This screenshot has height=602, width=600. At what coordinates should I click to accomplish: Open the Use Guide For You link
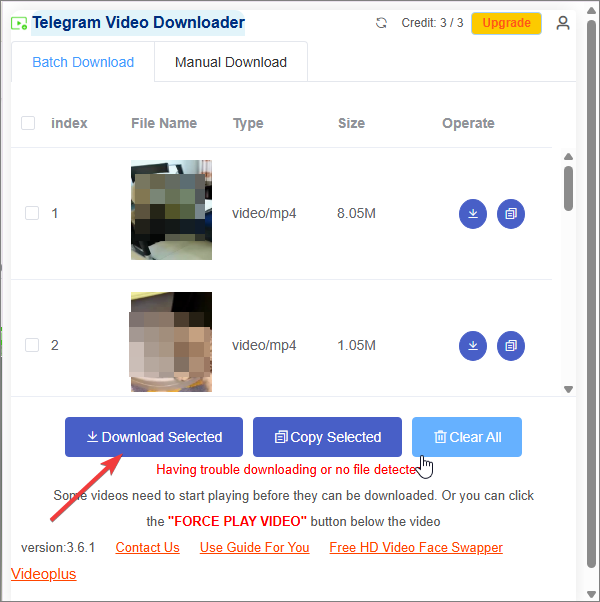pos(255,547)
